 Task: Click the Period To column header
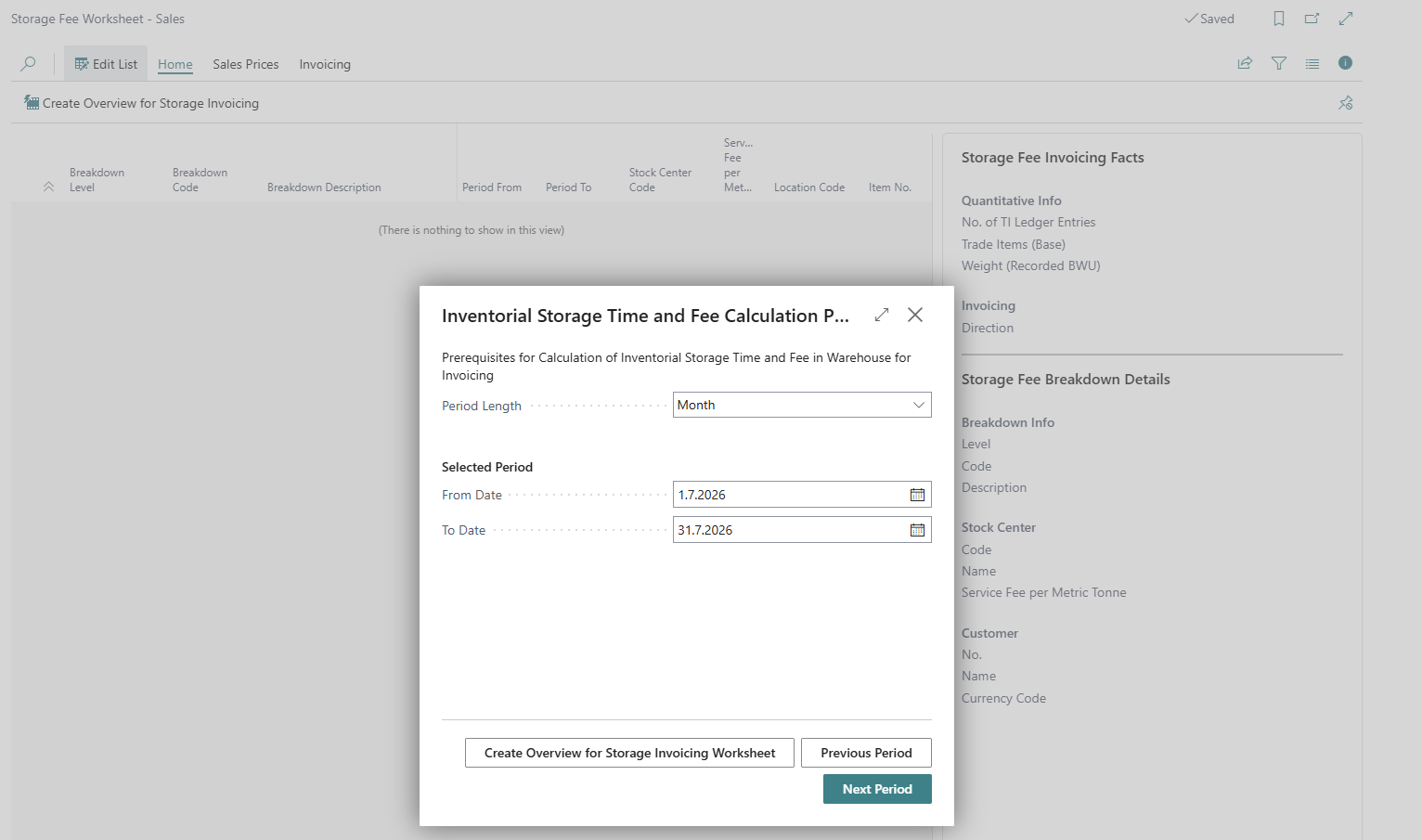[568, 187]
